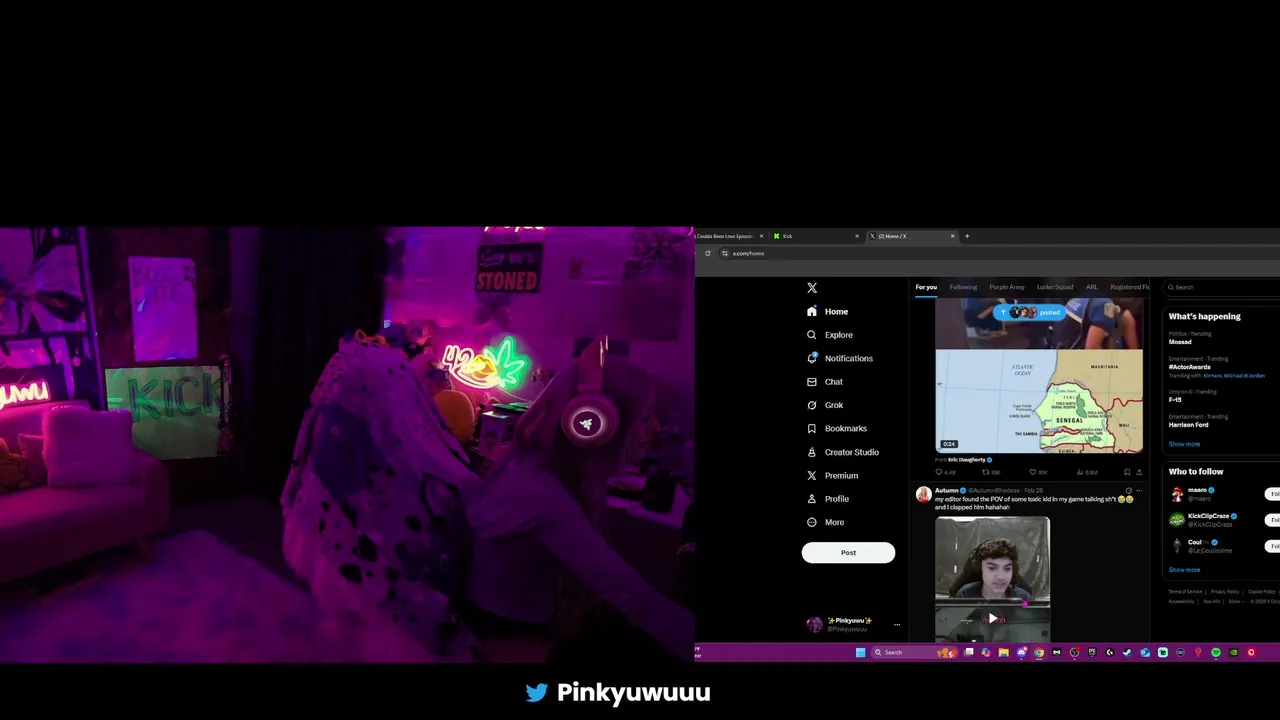Open Discord from the taskbar
This screenshot has width=1280, height=720.
click(x=1022, y=653)
